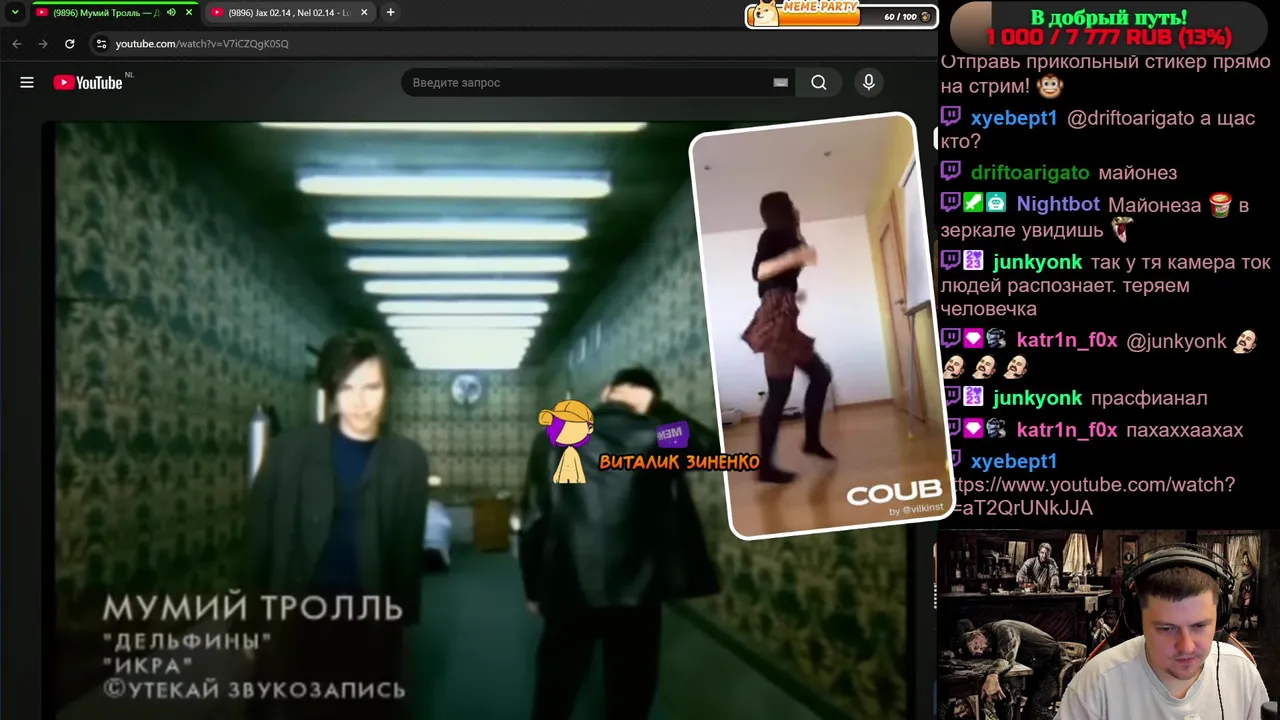
Task: Click Twitch badge icon beside driftoarigato
Action: coord(951,172)
